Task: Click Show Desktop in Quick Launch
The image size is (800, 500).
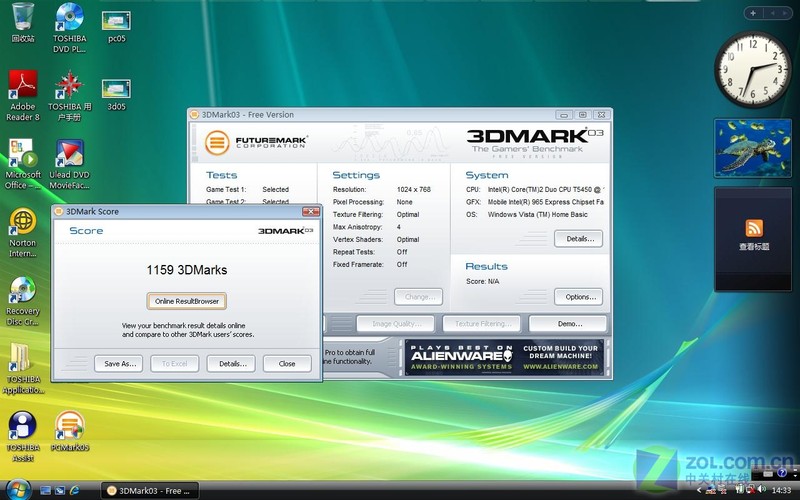Action: [45, 491]
